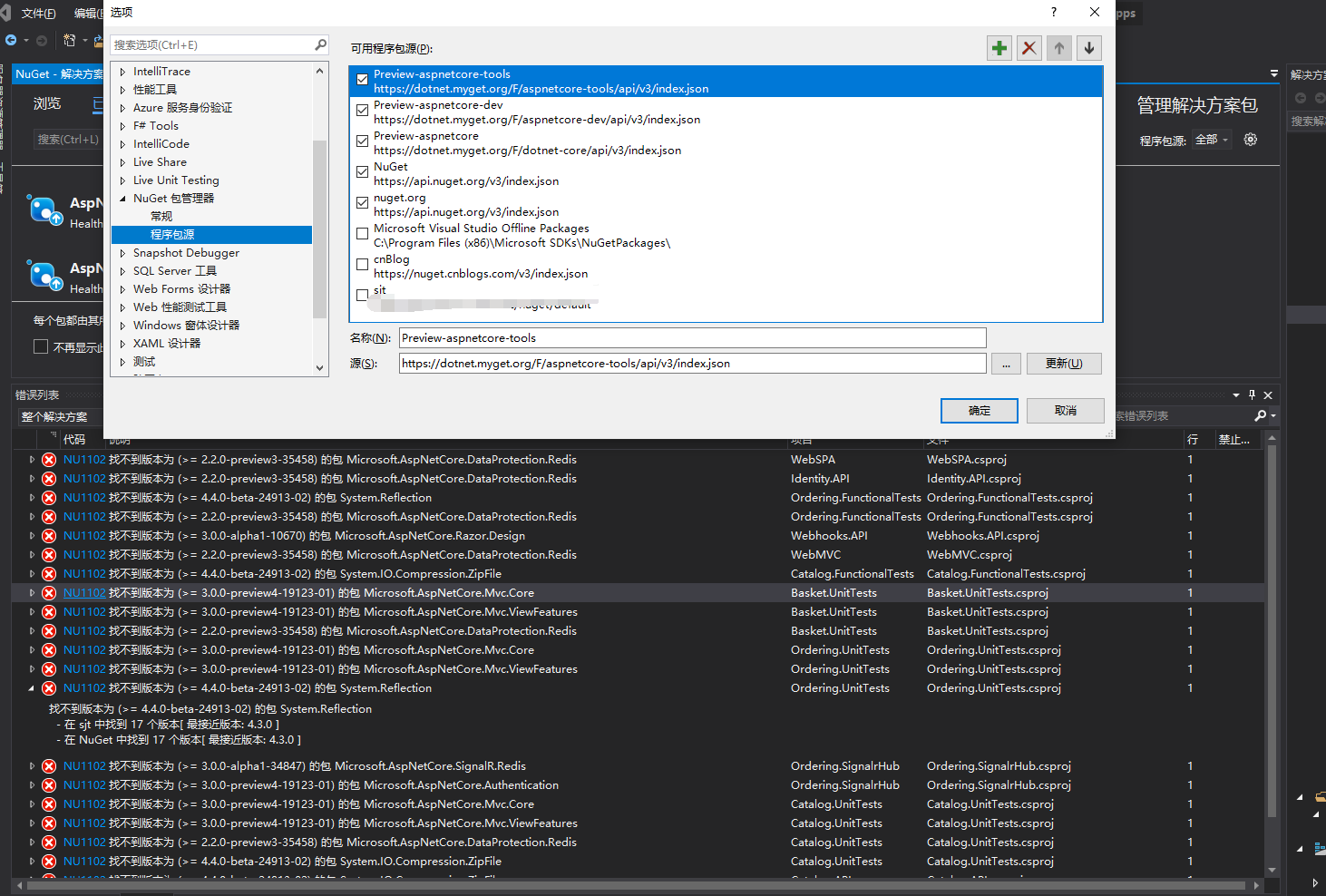Pin the Error List panel
The width and height of the screenshot is (1326, 896).
pos(1252,394)
